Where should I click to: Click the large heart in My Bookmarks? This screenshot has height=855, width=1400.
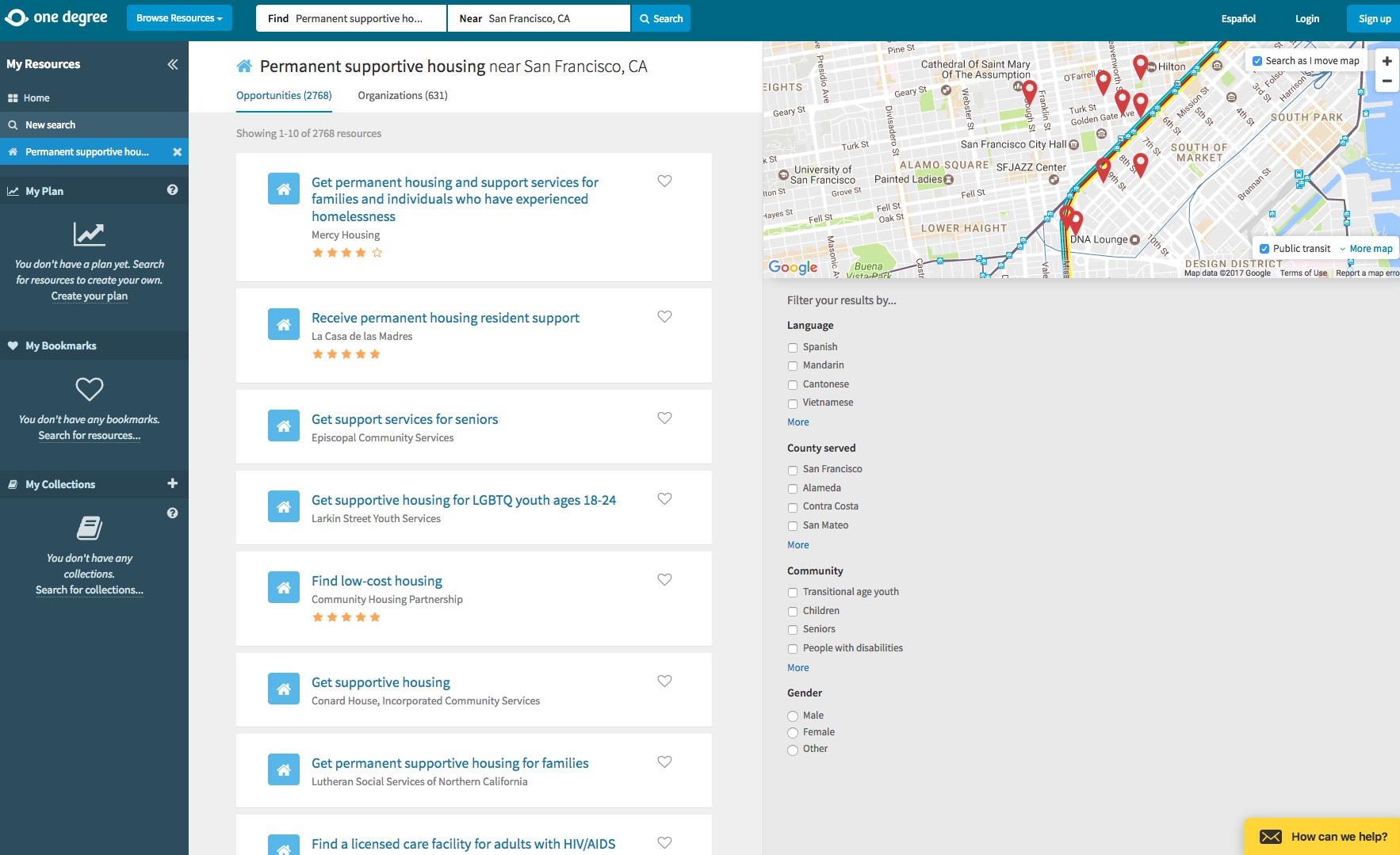(90, 389)
